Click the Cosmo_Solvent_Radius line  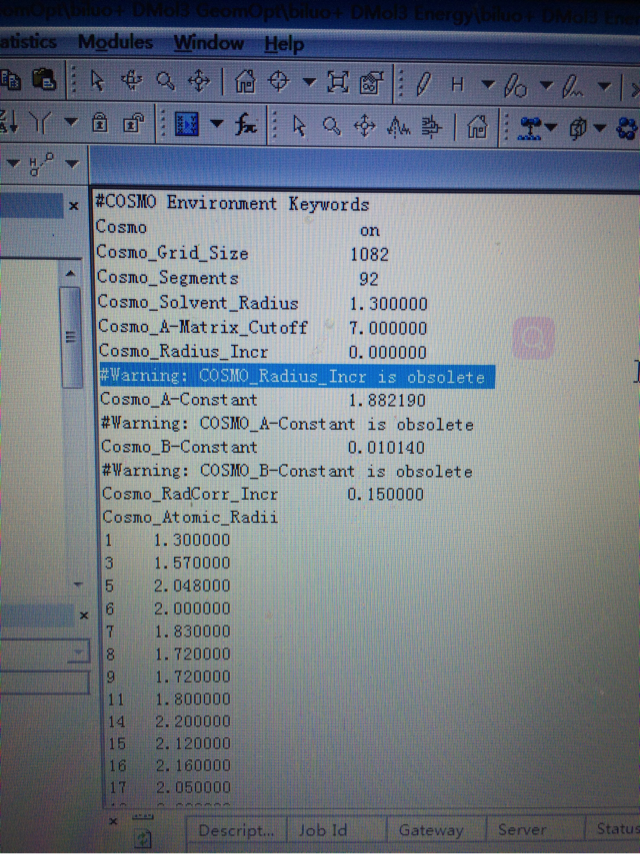(x=262, y=303)
